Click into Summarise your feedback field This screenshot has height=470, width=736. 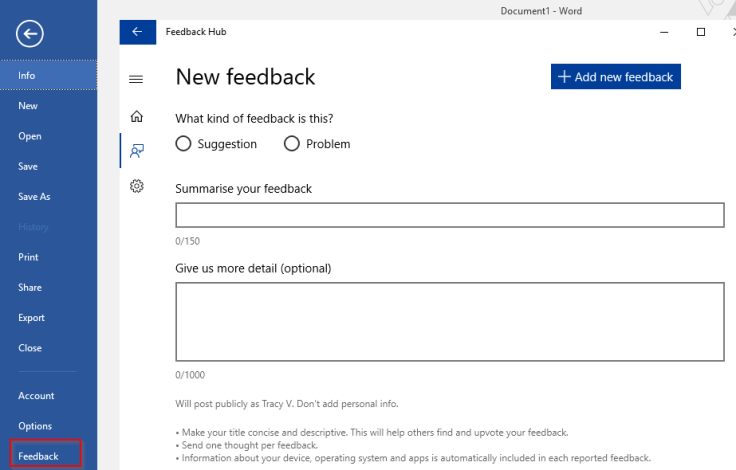450,215
